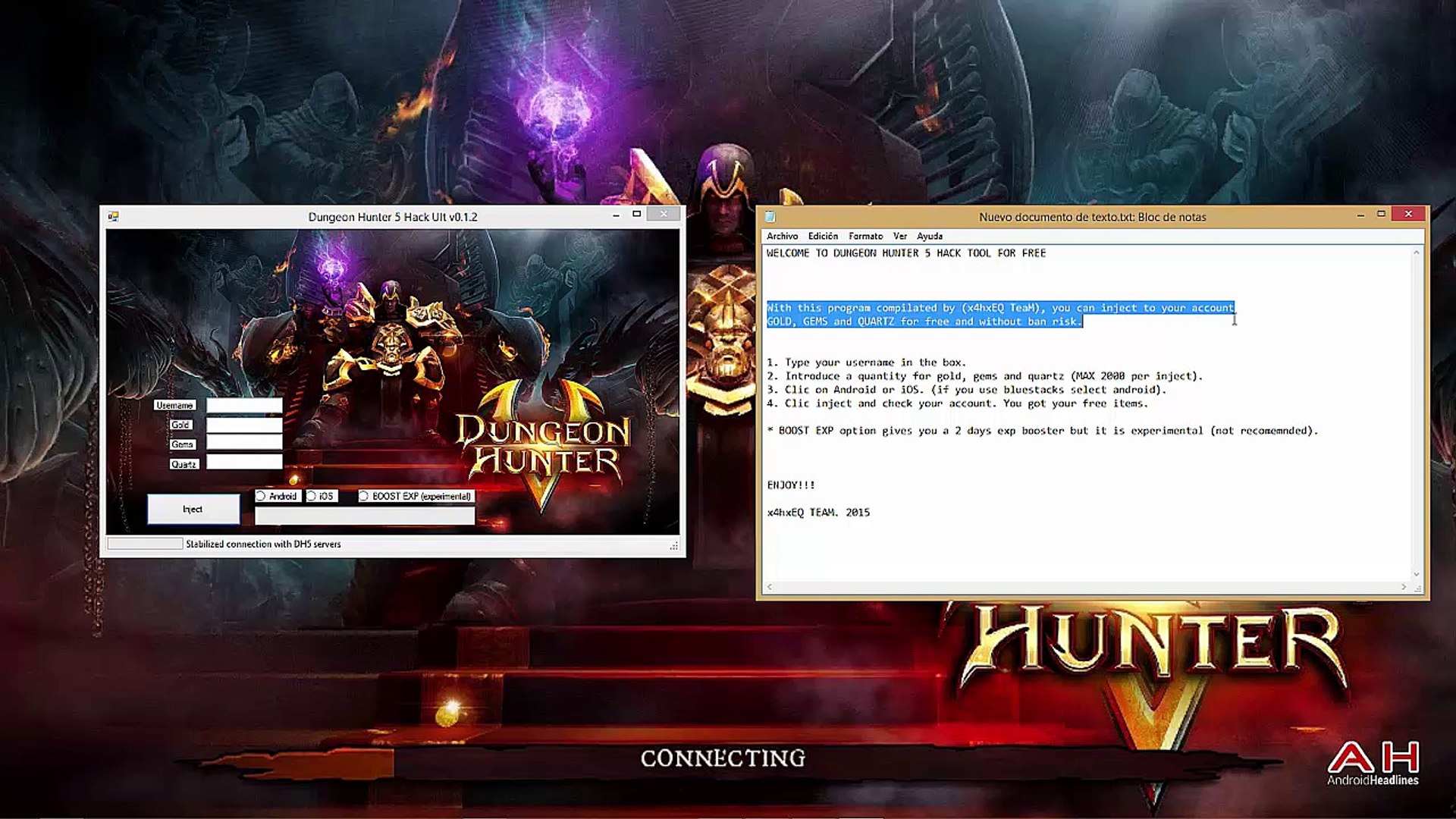
Task: Minimize the Bloc de notas window
Action: pos(1361,215)
